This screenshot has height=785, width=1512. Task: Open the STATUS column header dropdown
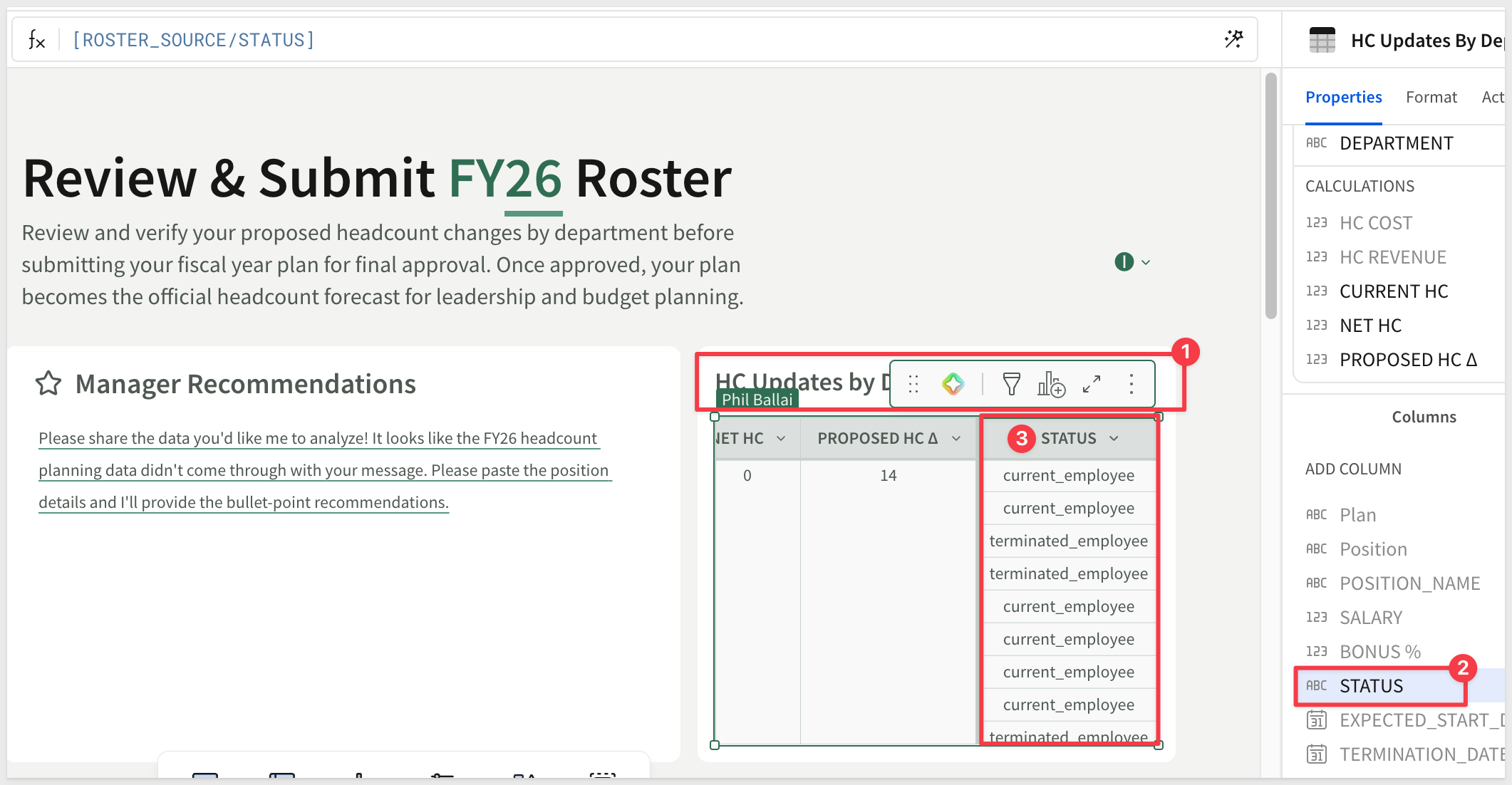[x=1114, y=439]
